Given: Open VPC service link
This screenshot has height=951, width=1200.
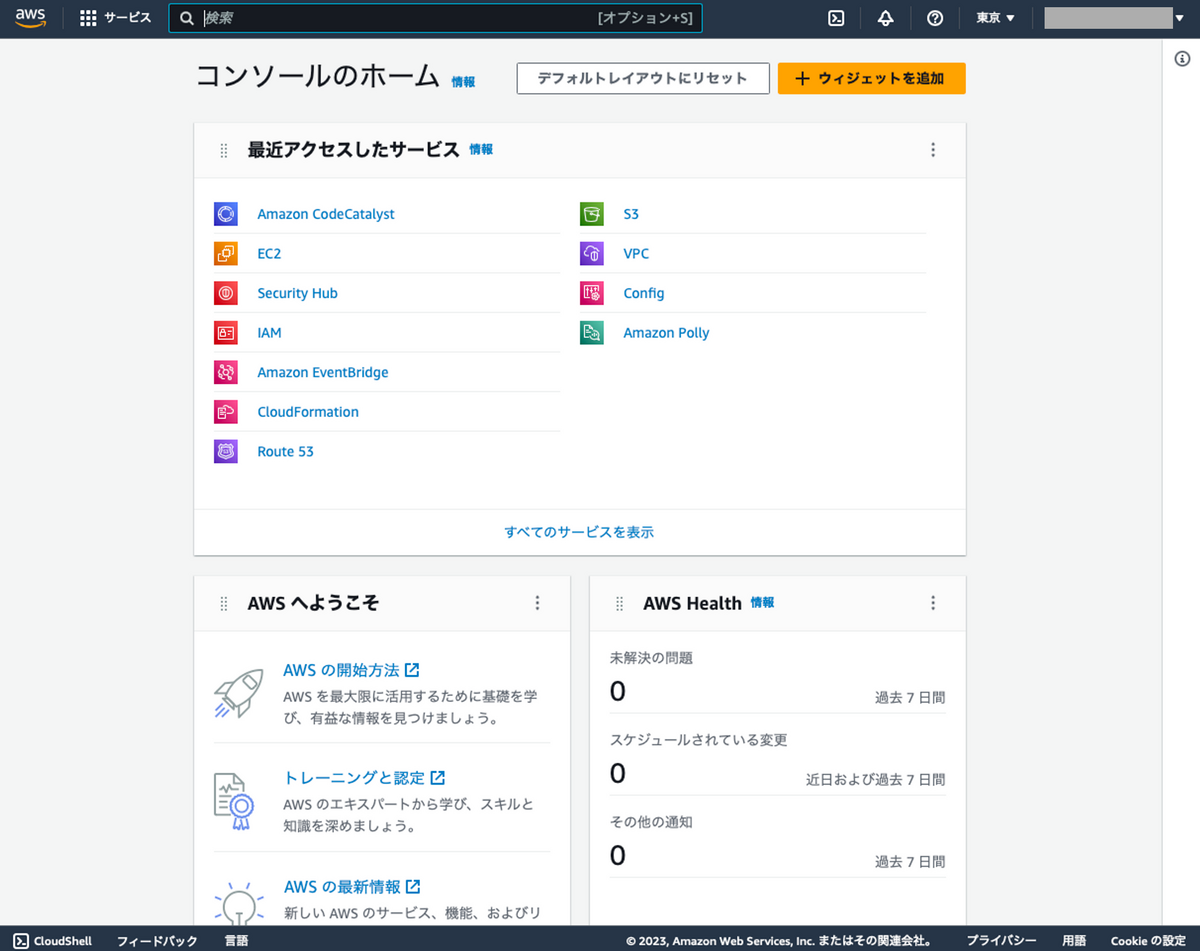Looking at the screenshot, I should pyautogui.click(x=636, y=254).
